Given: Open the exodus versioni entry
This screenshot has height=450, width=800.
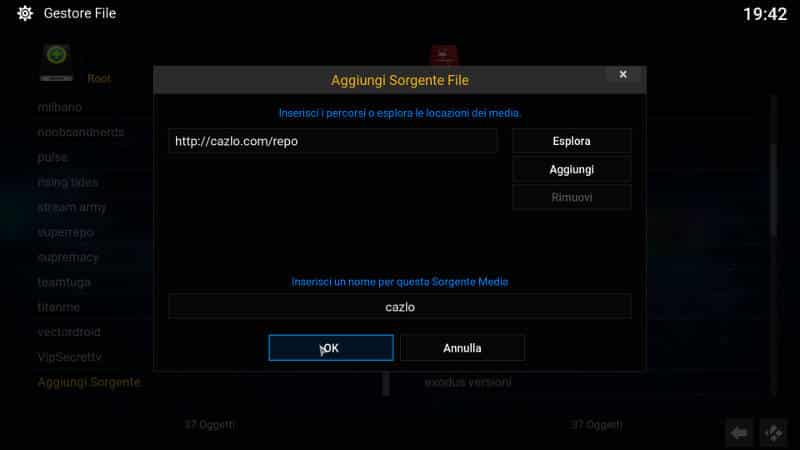Looking at the screenshot, I should click(x=468, y=382).
